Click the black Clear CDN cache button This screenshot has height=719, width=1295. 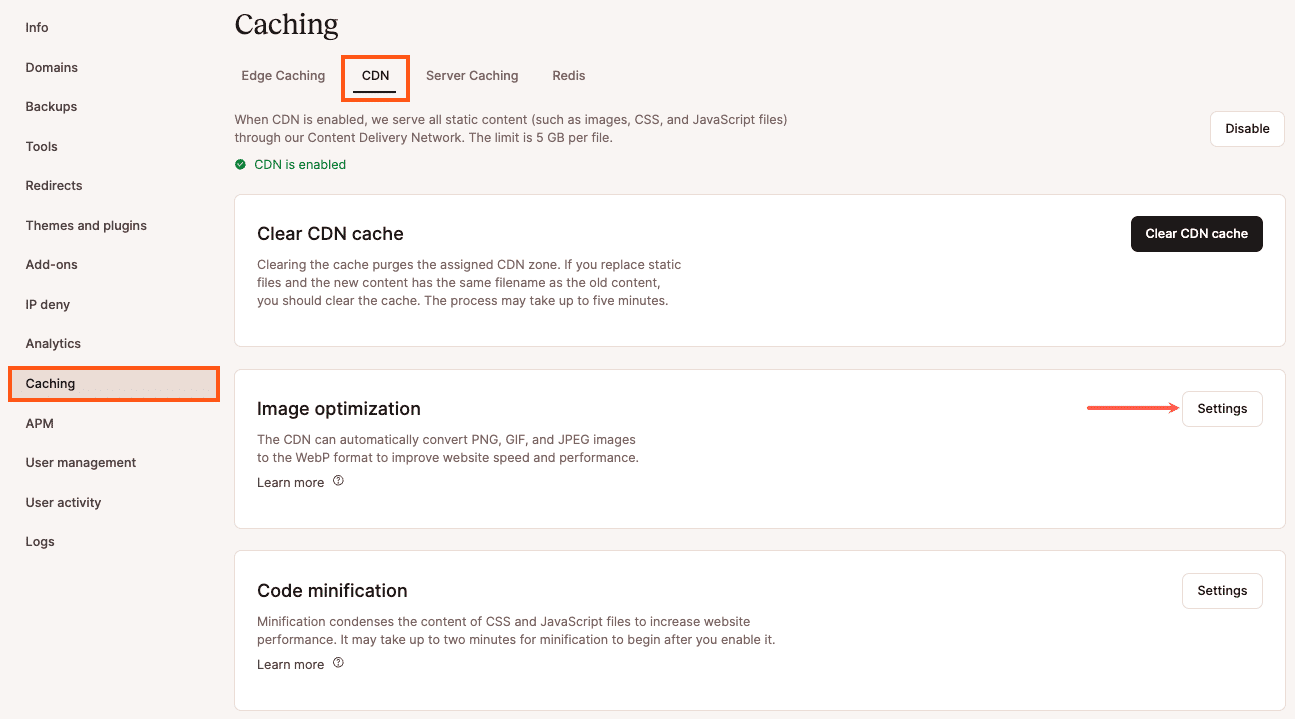(x=1196, y=234)
